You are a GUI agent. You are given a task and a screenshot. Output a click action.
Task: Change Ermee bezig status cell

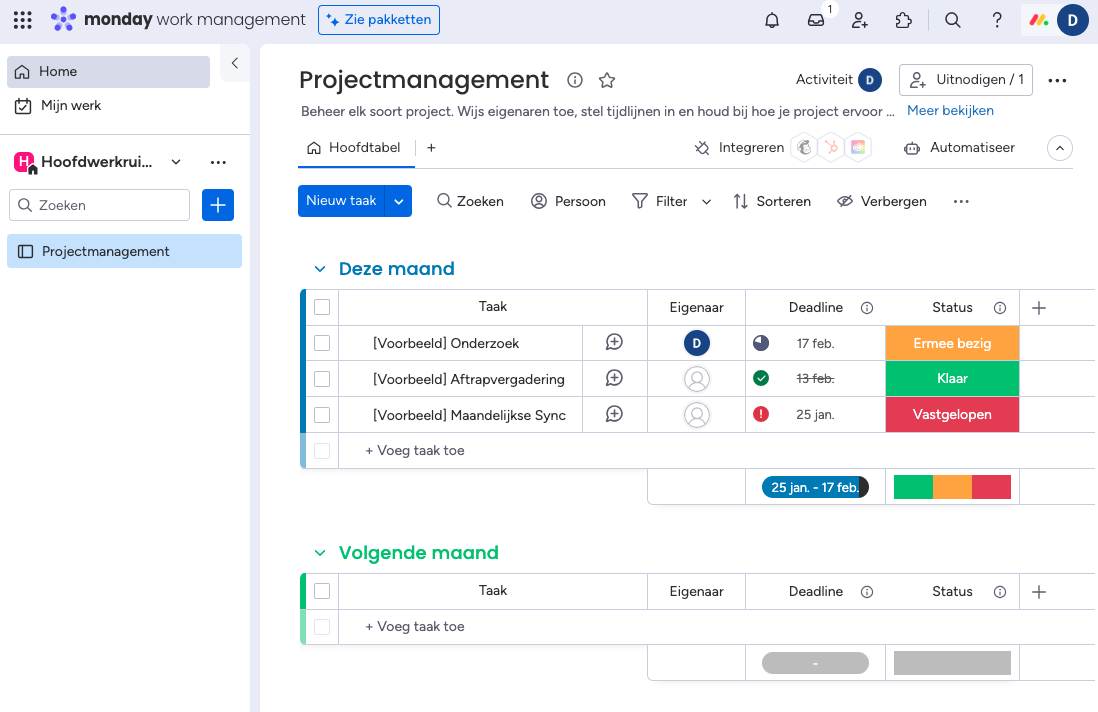952,343
